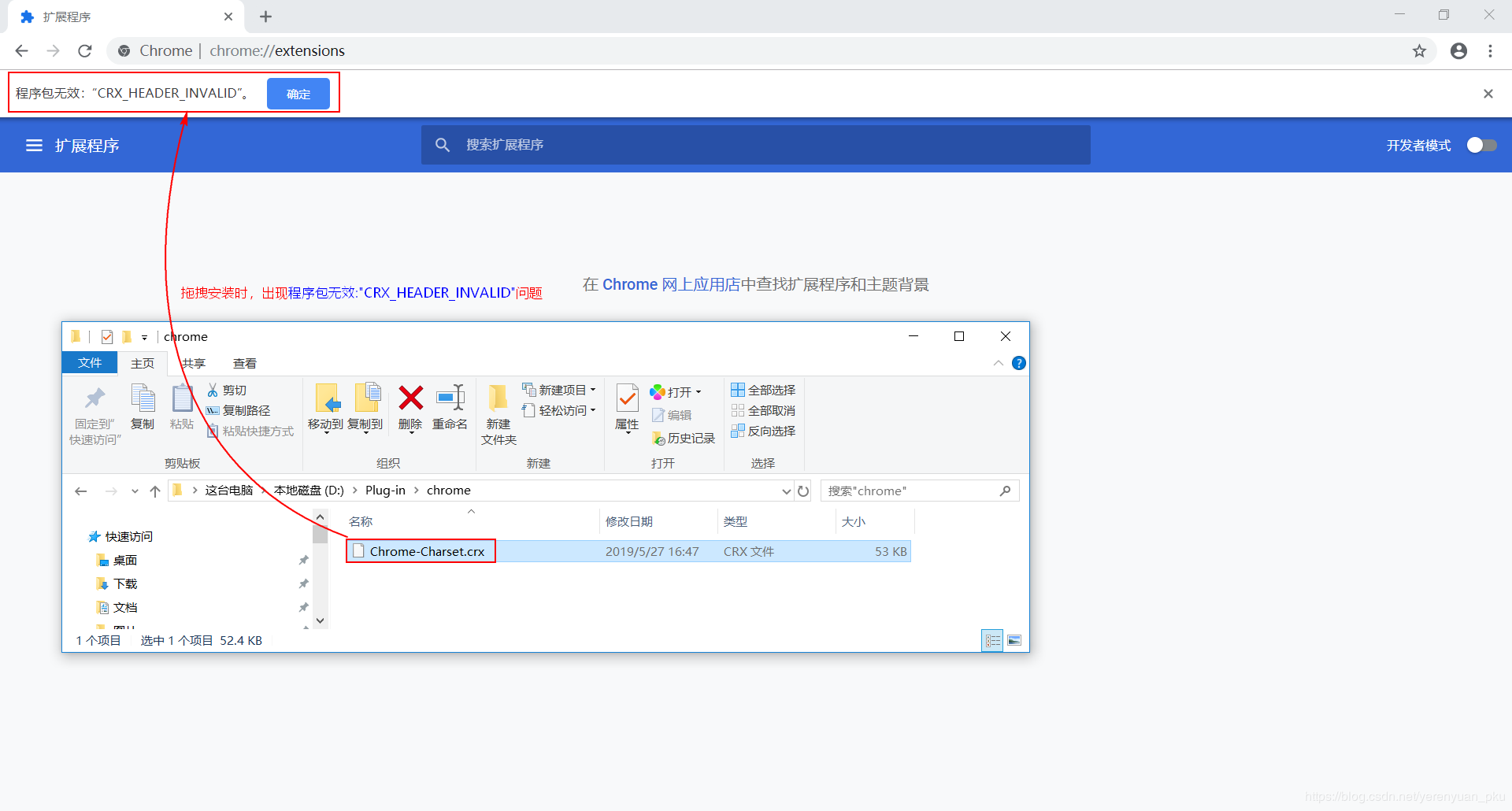The width and height of the screenshot is (1512, 811).
Task: Expand 打开 dropdown arrow
Action: click(699, 391)
